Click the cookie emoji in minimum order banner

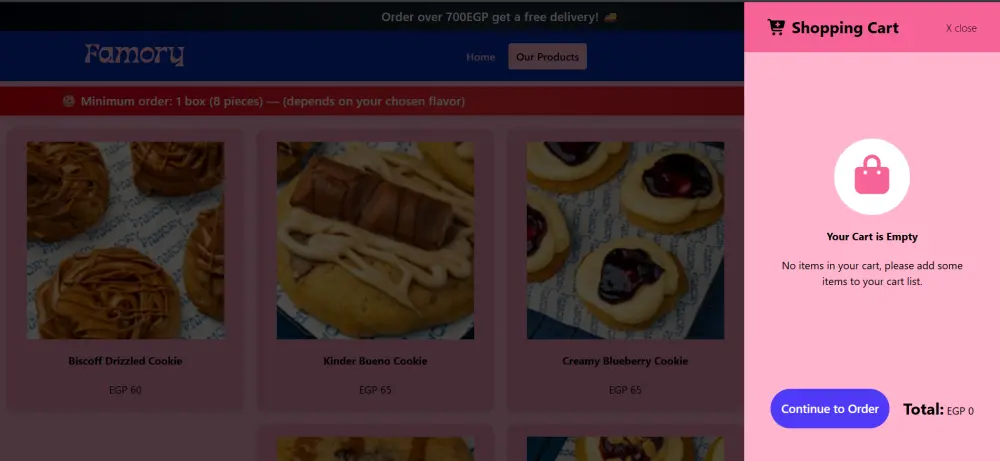(69, 101)
